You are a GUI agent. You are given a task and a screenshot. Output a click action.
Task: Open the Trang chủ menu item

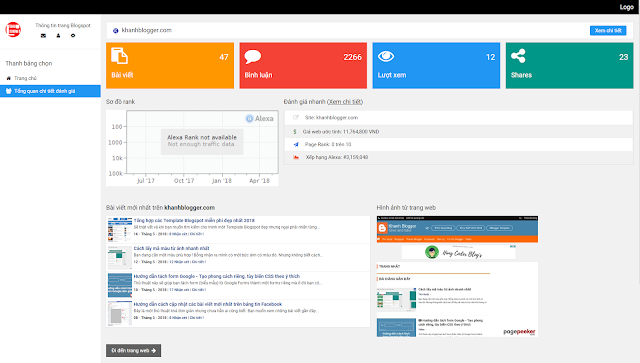(25, 78)
